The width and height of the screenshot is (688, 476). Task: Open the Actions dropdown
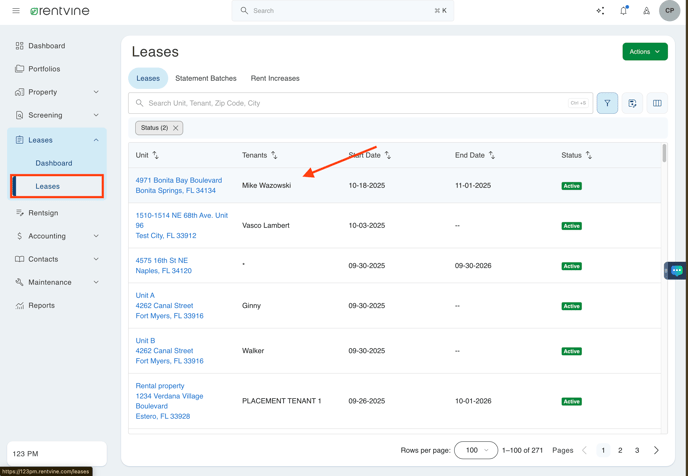[644, 51]
